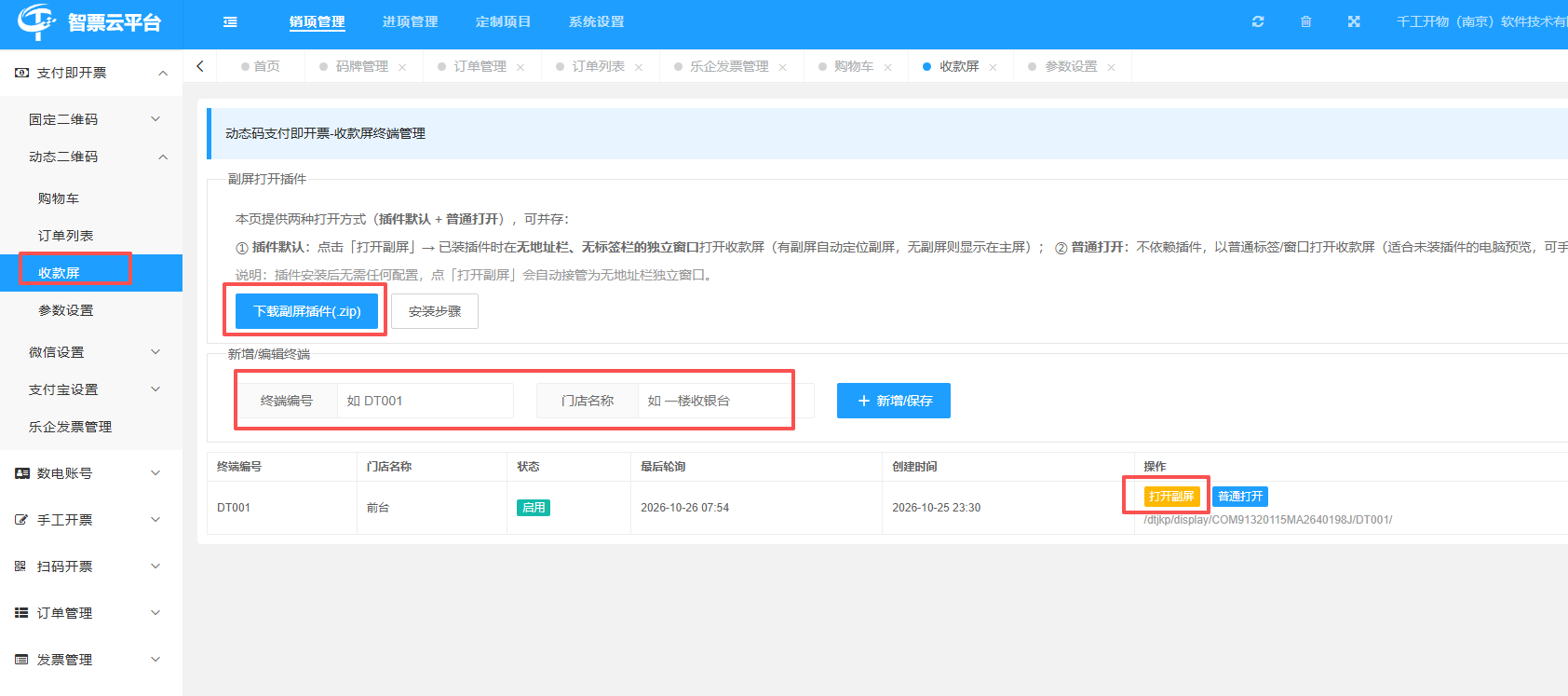Close the 码牌管理 tab

[x=402, y=67]
